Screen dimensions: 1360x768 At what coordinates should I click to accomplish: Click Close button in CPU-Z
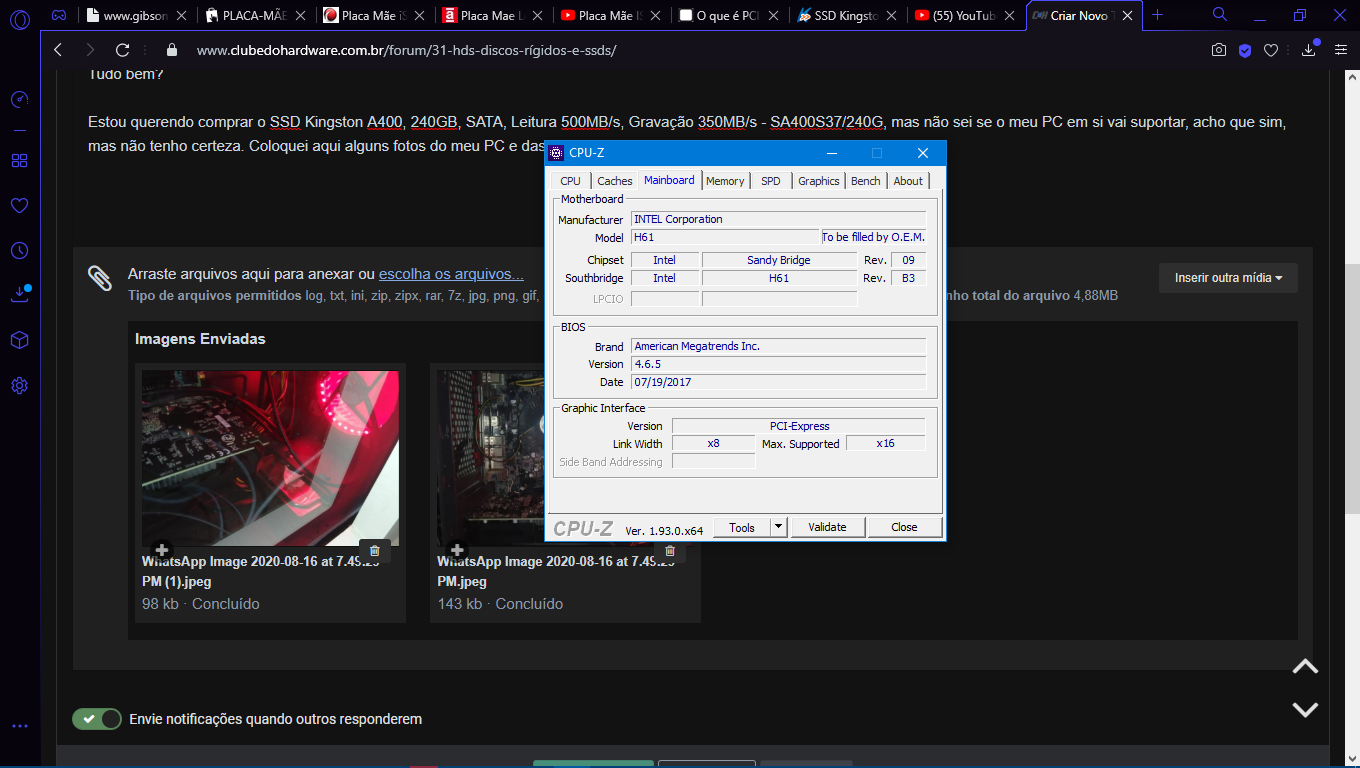[x=904, y=527]
